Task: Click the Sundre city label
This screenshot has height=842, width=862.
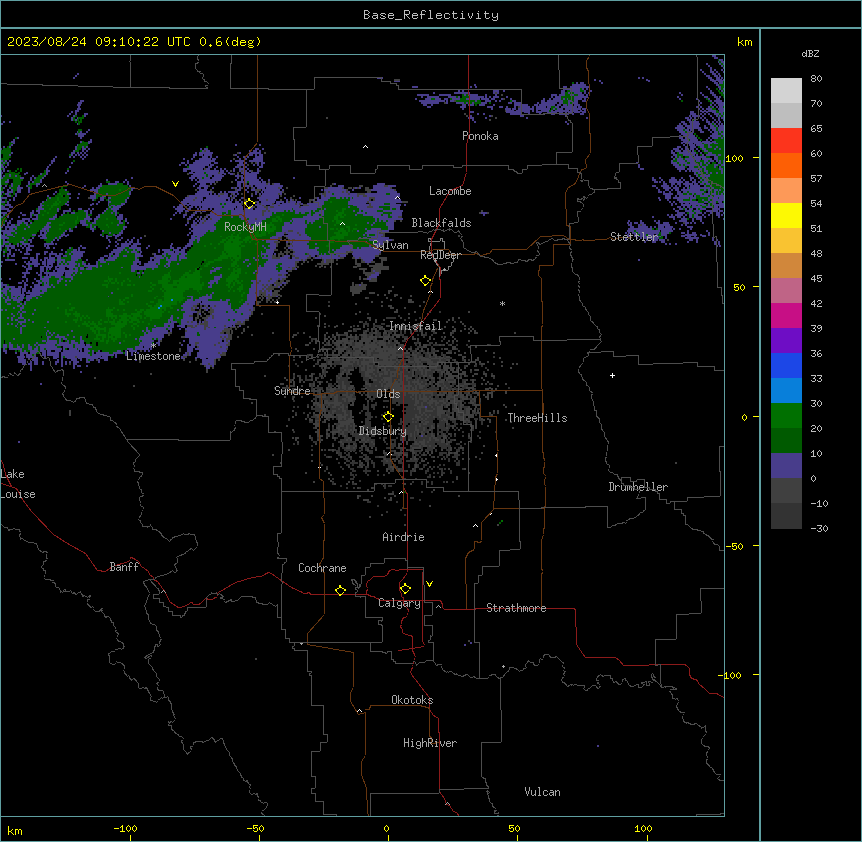Action: coord(292,391)
